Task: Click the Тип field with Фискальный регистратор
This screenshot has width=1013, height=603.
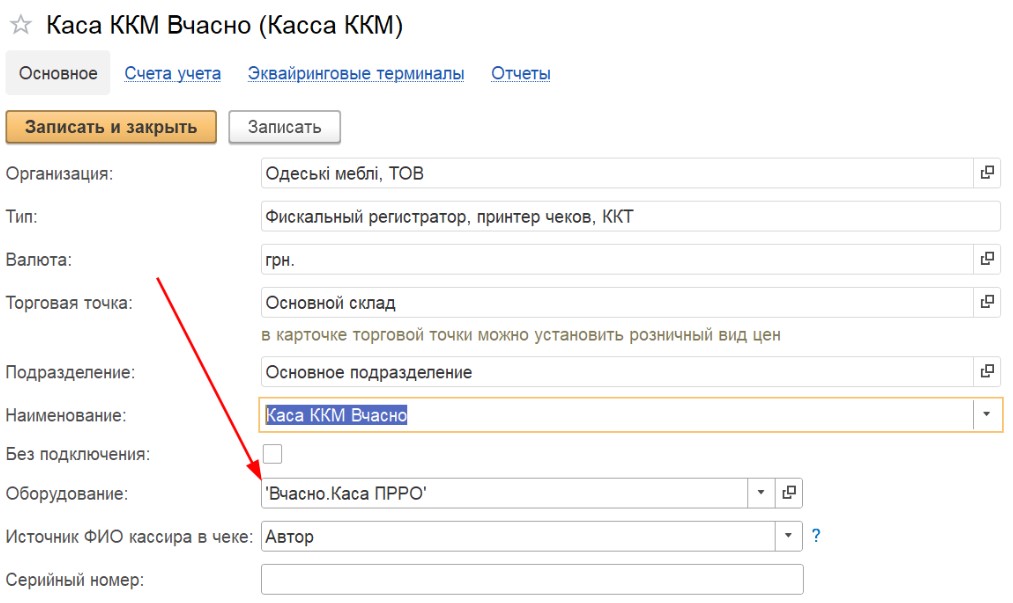Action: click(630, 216)
